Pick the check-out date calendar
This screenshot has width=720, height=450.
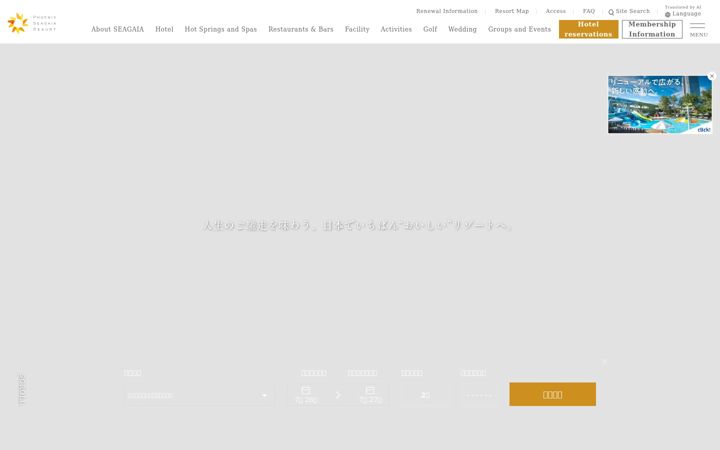371,395
